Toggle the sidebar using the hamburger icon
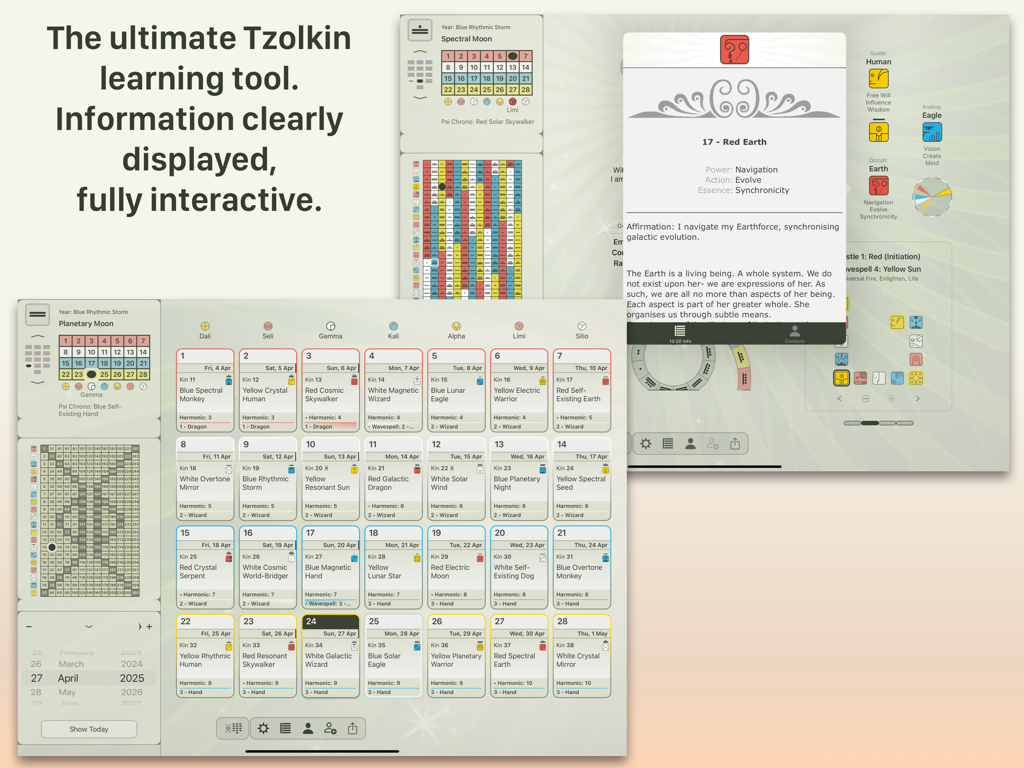Viewport: 1024px width, 768px height. pyautogui.click(x=38, y=315)
